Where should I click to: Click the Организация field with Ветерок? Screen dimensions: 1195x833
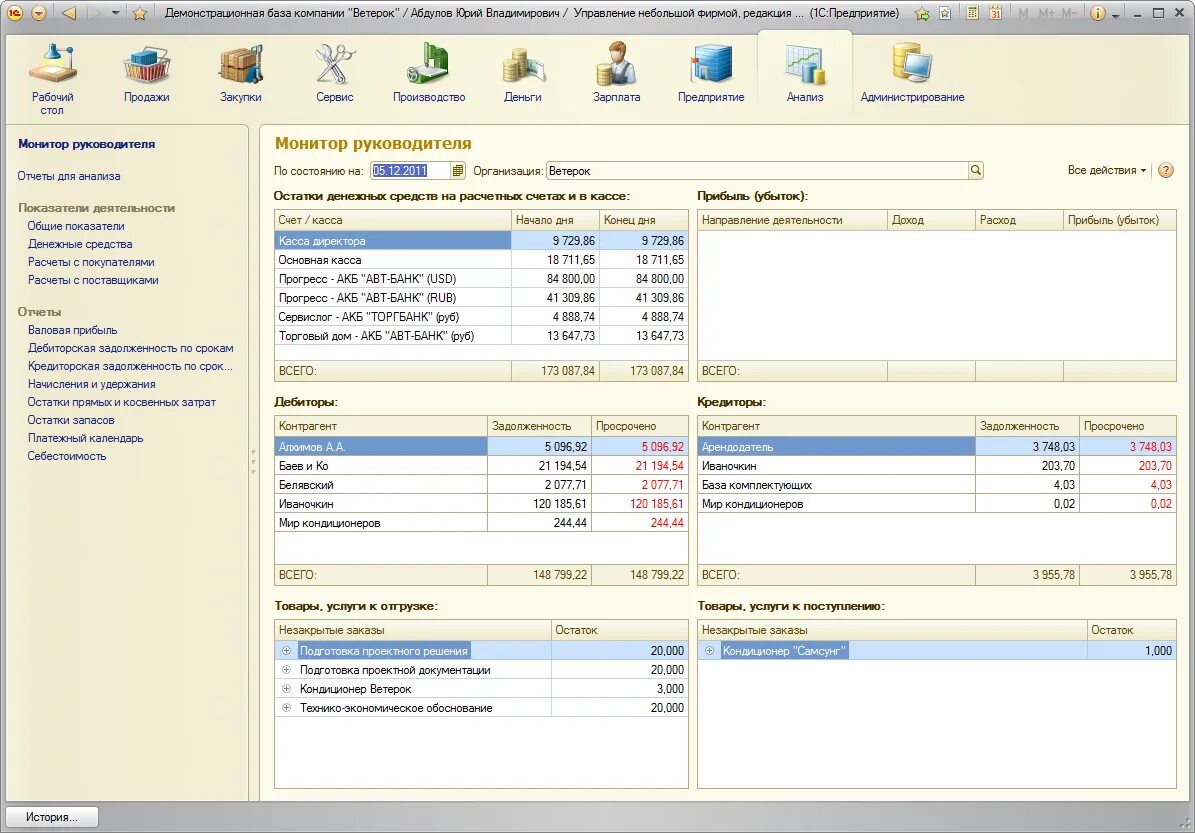tap(758, 171)
